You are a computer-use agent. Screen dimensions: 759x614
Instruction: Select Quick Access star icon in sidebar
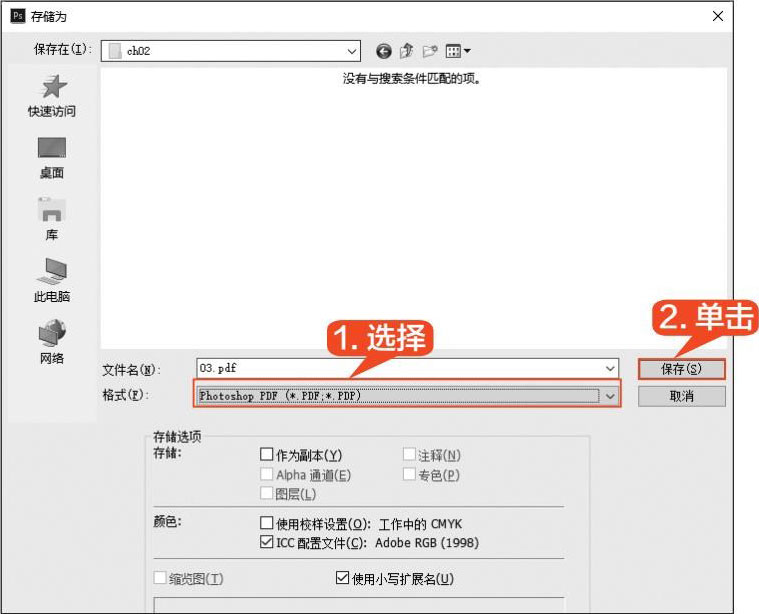coord(51,87)
